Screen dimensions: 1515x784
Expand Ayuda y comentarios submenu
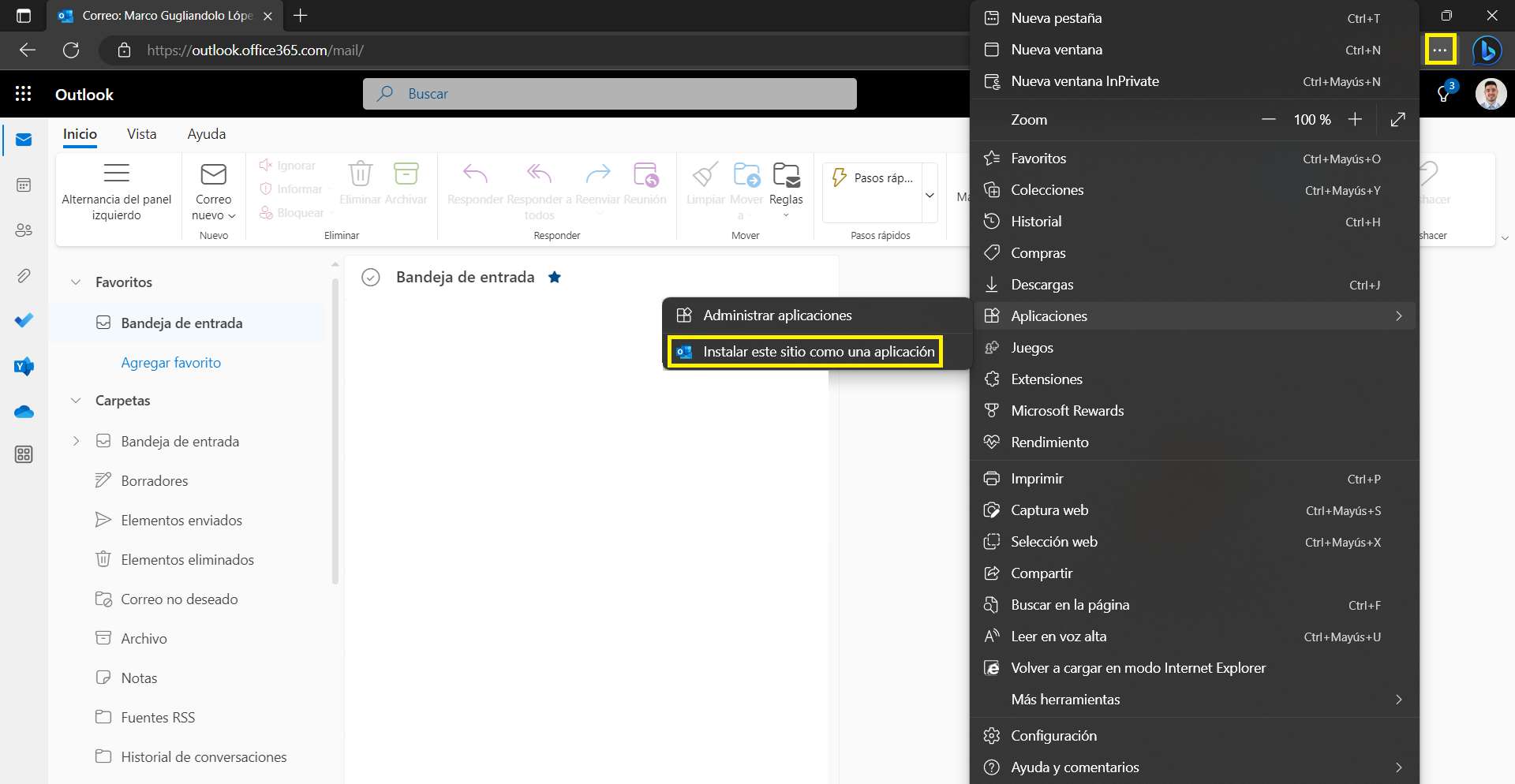1195,767
